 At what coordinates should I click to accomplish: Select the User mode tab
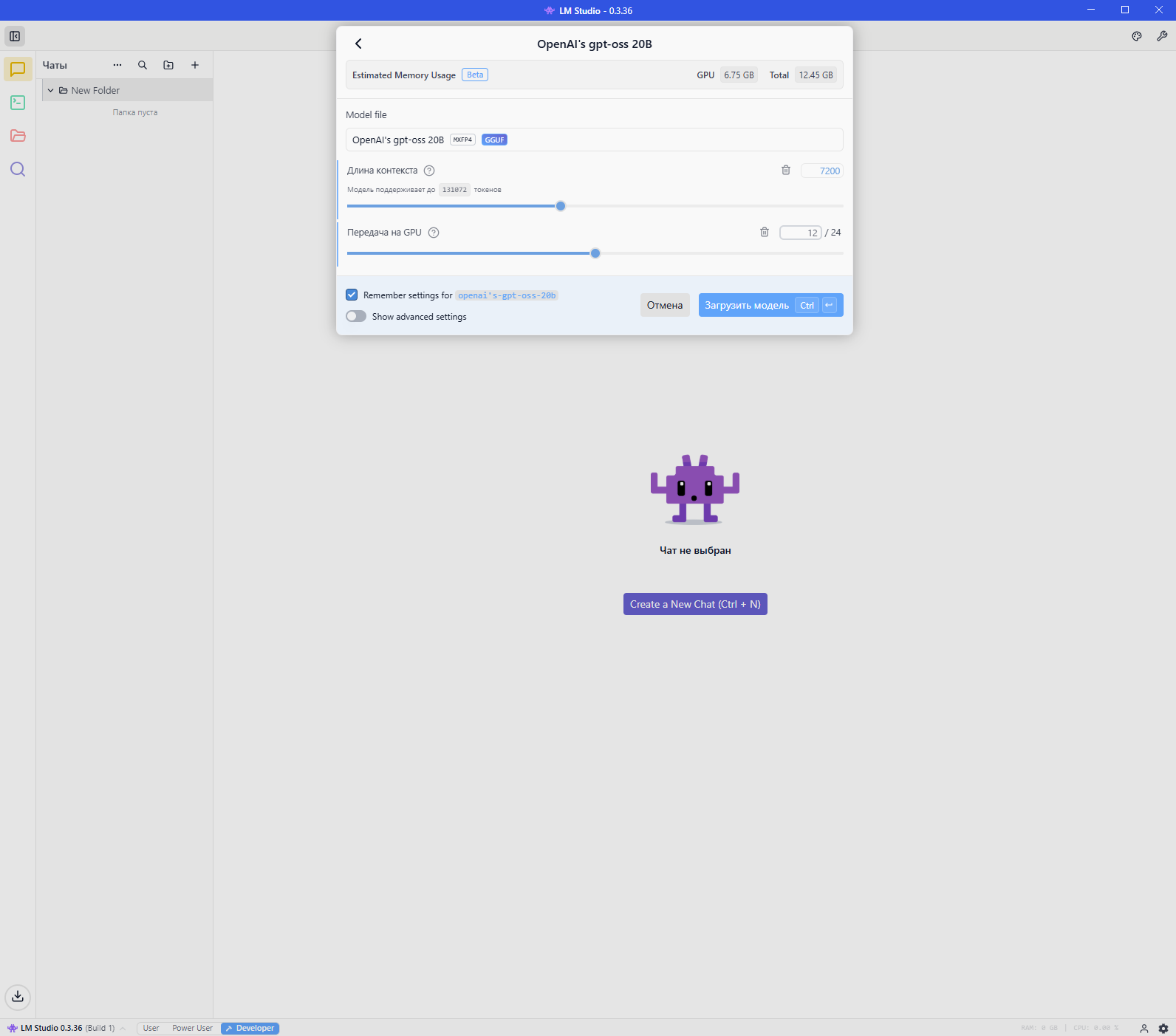click(151, 1028)
